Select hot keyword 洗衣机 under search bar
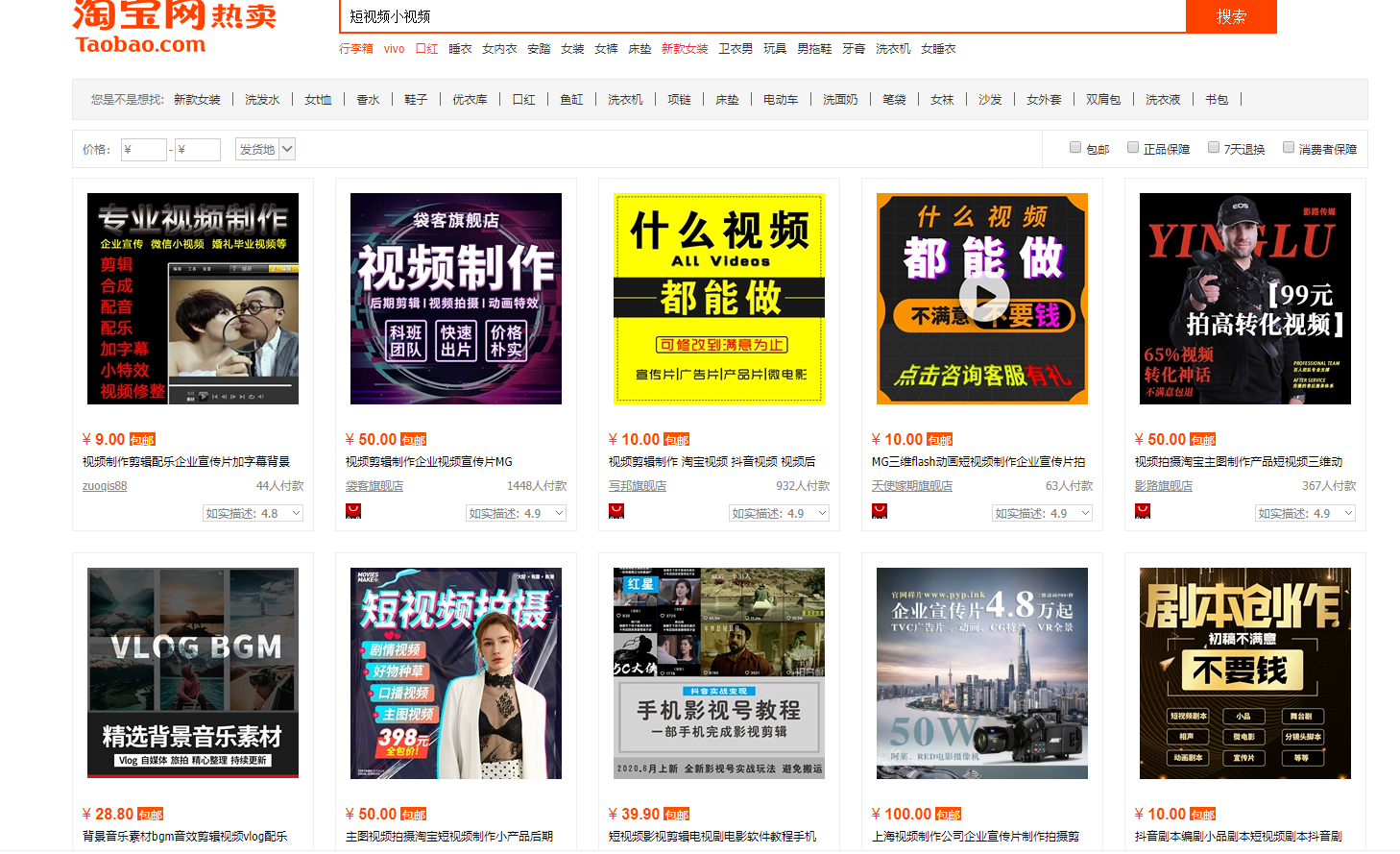This screenshot has height=854, width=1400. (x=893, y=49)
